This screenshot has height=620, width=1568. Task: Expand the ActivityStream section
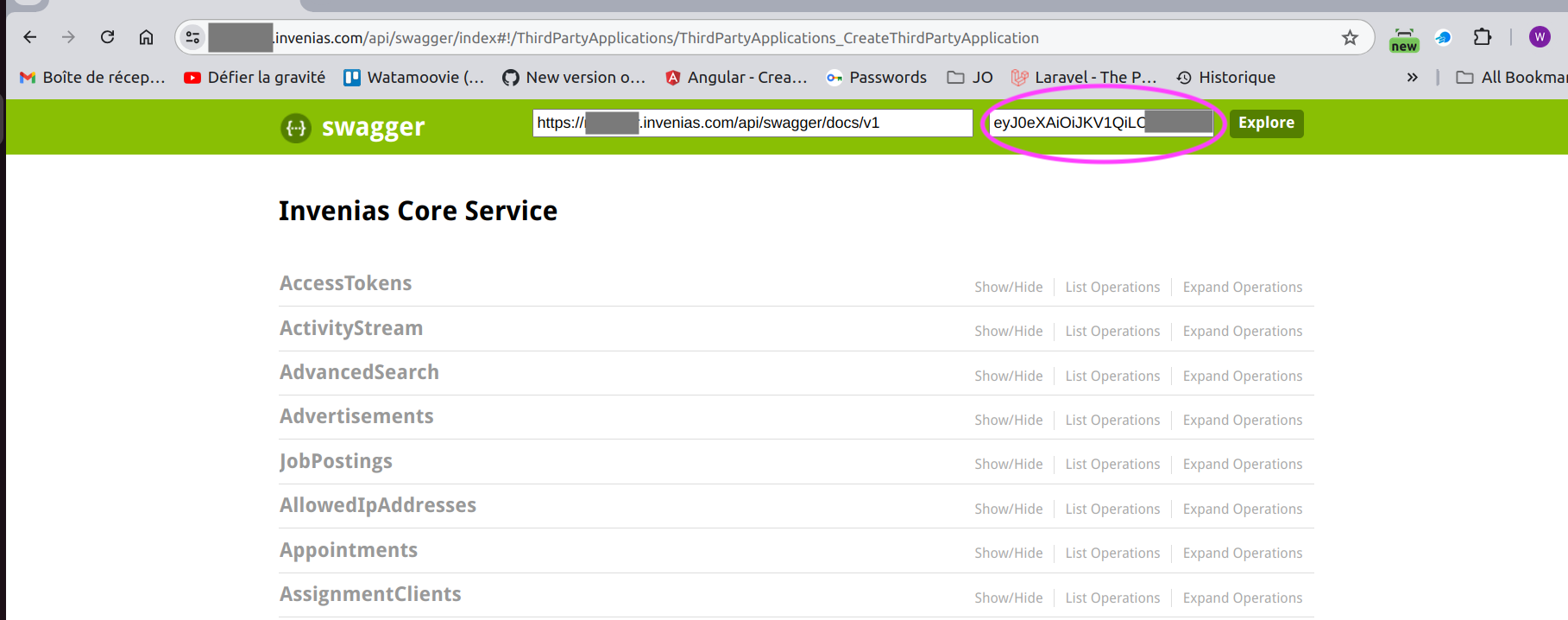[x=351, y=328]
